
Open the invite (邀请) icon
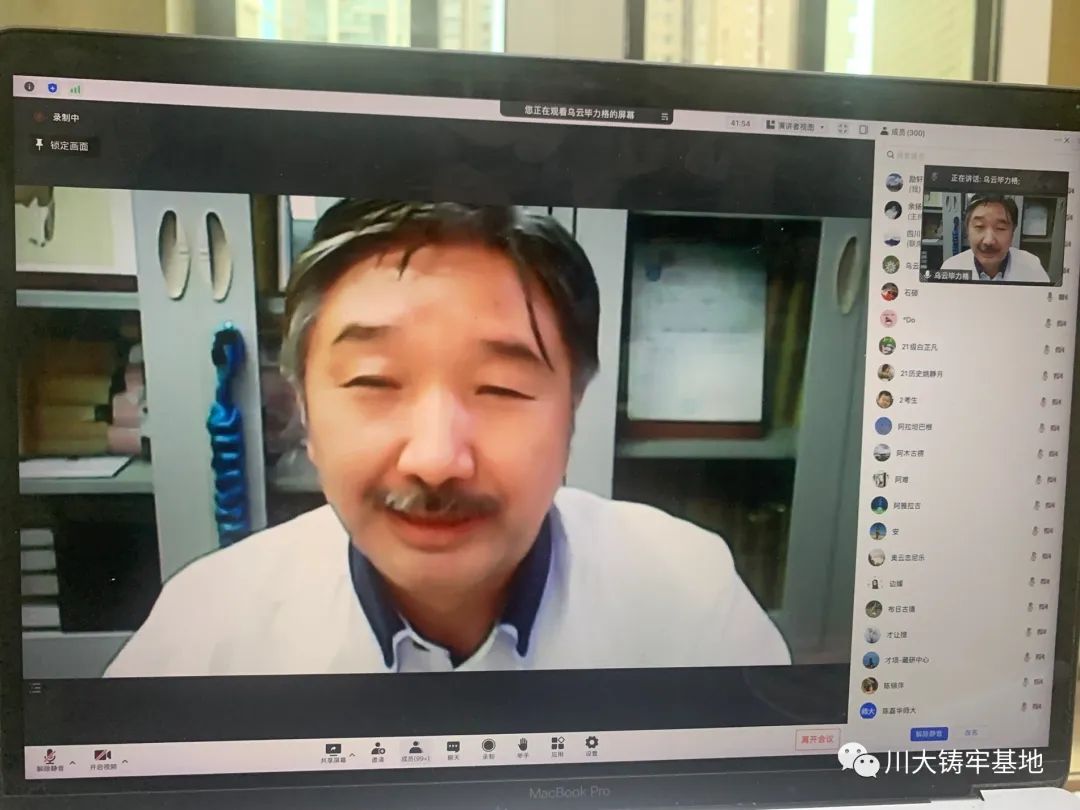(378, 751)
